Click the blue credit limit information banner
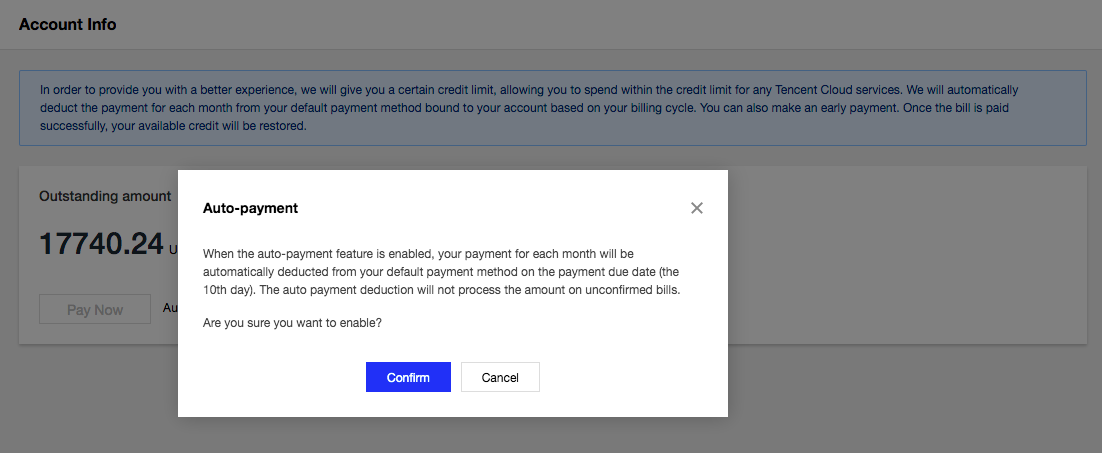The height and width of the screenshot is (453, 1102). point(552,108)
